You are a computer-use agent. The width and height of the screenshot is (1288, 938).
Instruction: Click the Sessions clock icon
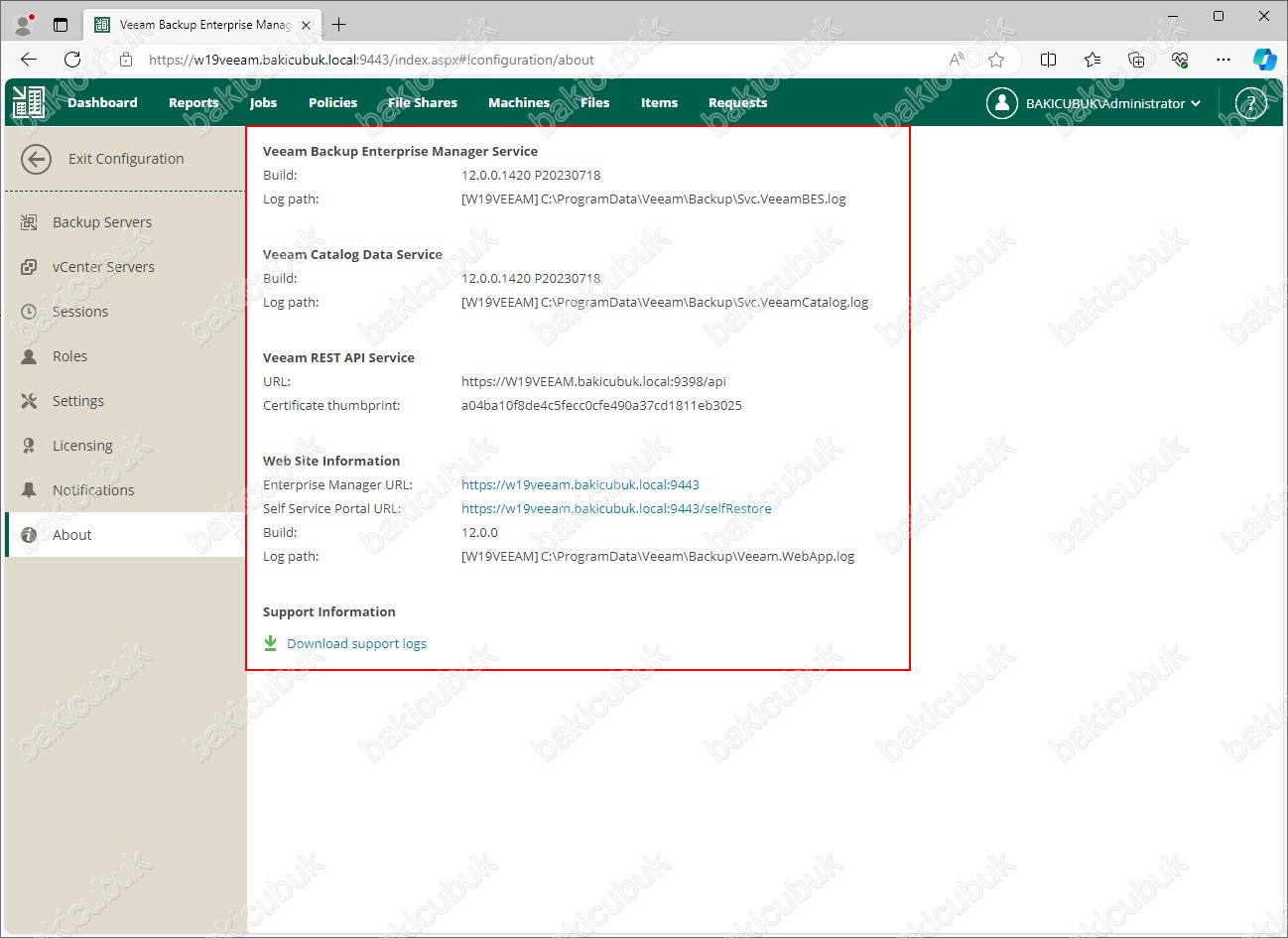click(29, 312)
